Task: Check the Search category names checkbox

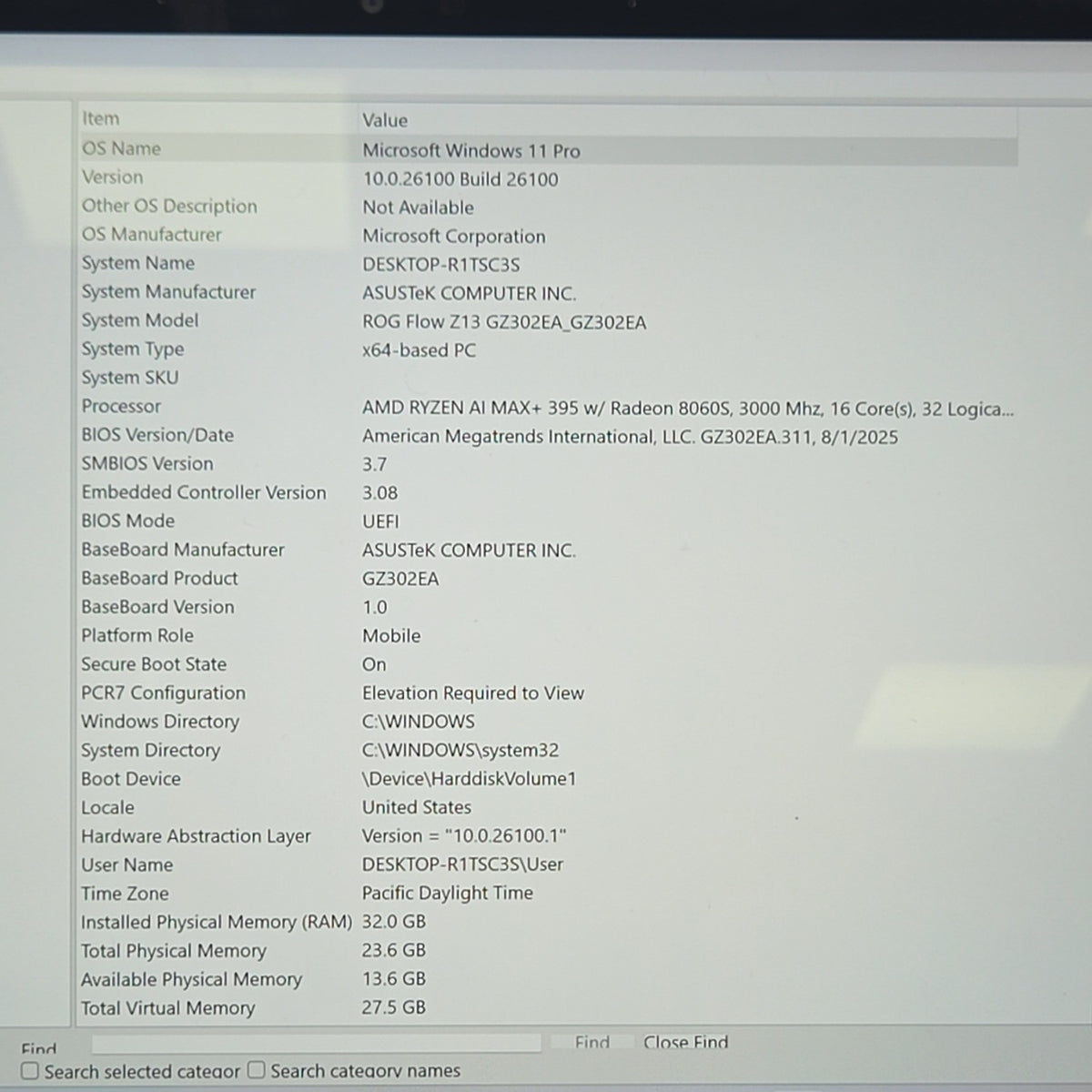Action: (257, 1070)
